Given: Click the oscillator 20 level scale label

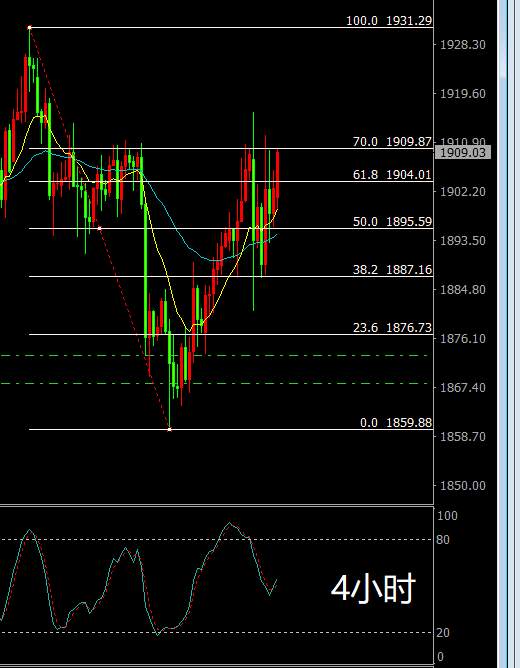Looking at the screenshot, I should tap(443, 633).
